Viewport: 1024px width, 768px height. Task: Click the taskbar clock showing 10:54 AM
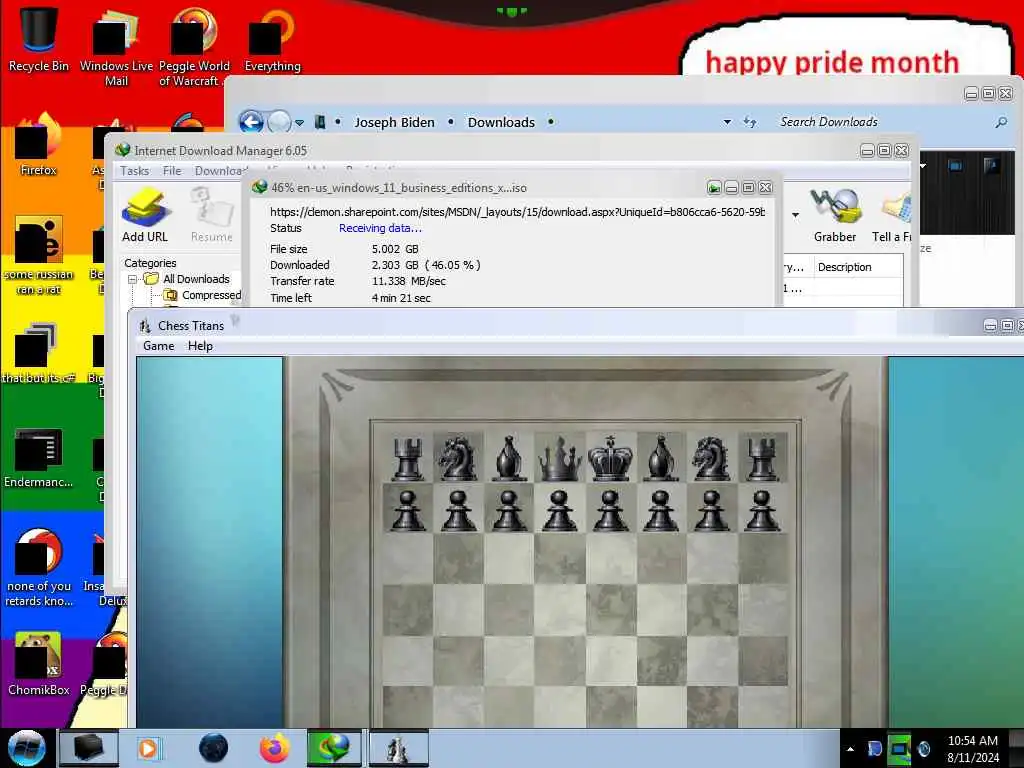click(972, 749)
